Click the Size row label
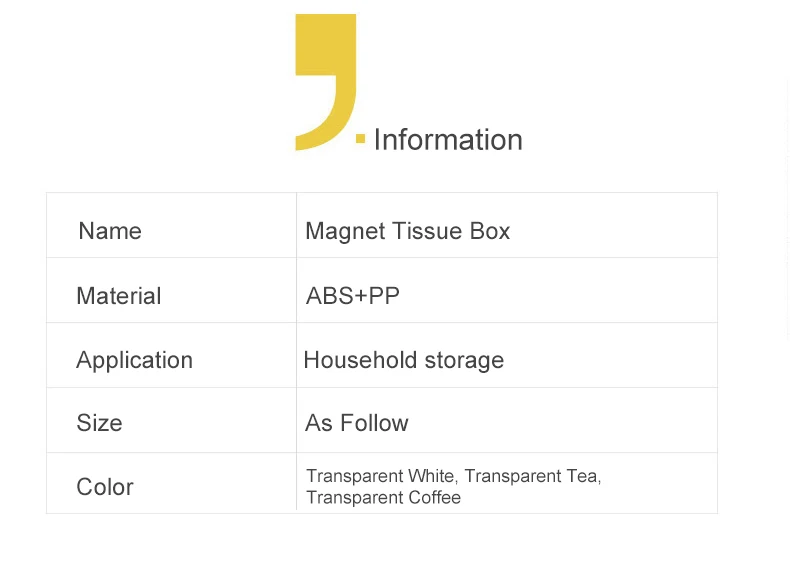This screenshot has height=561, width=790. (x=99, y=423)
